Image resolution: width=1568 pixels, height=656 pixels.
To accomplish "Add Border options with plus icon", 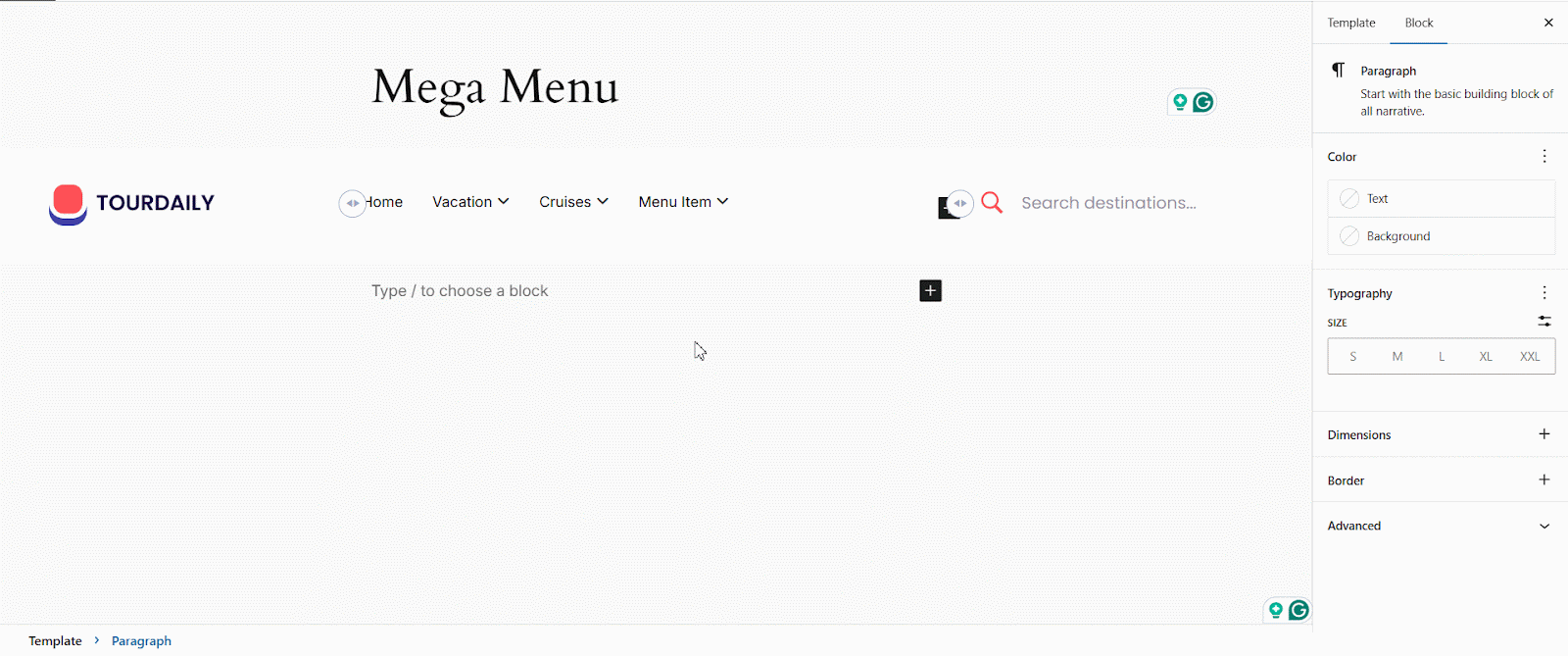I will 1544,479.
